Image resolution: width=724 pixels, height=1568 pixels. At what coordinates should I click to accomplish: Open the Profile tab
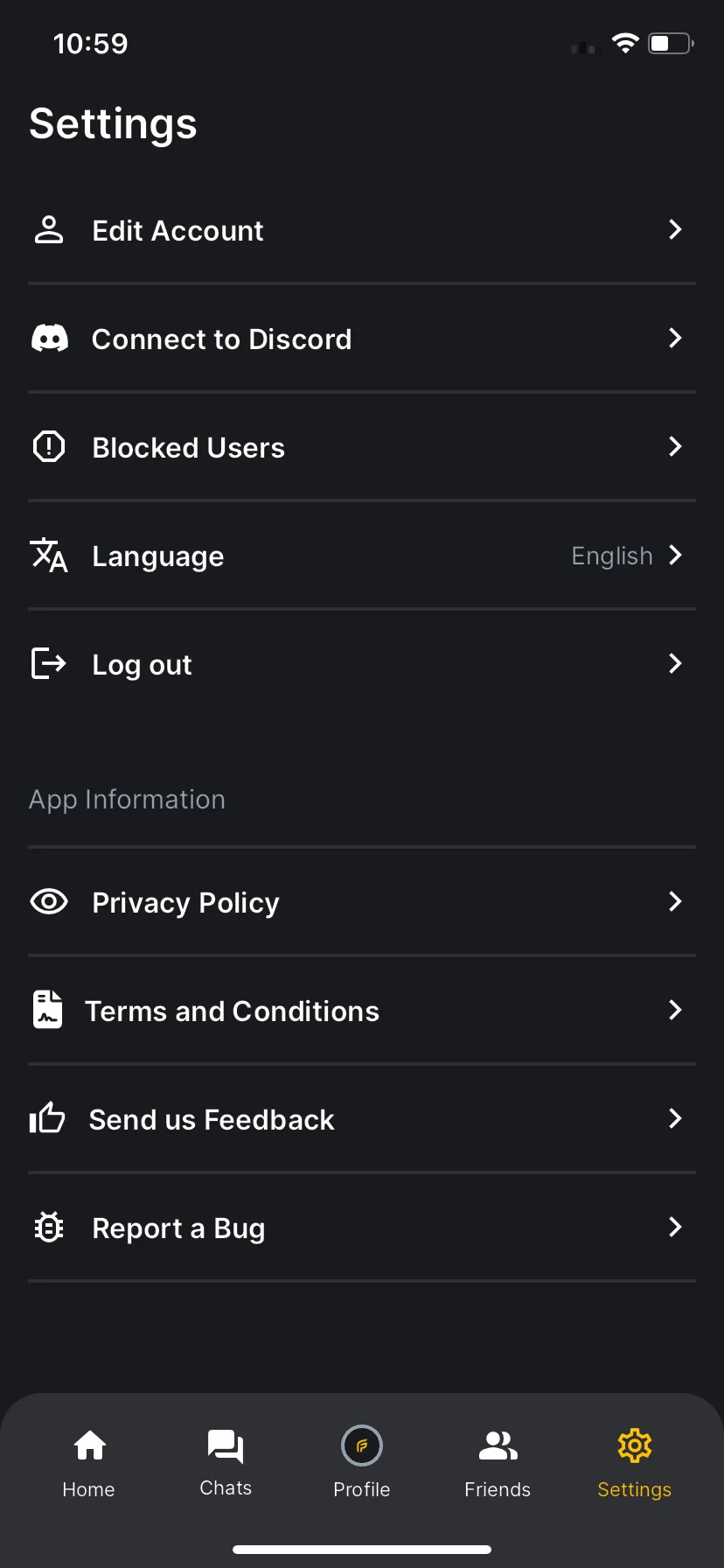click(x=362, y=1463)
